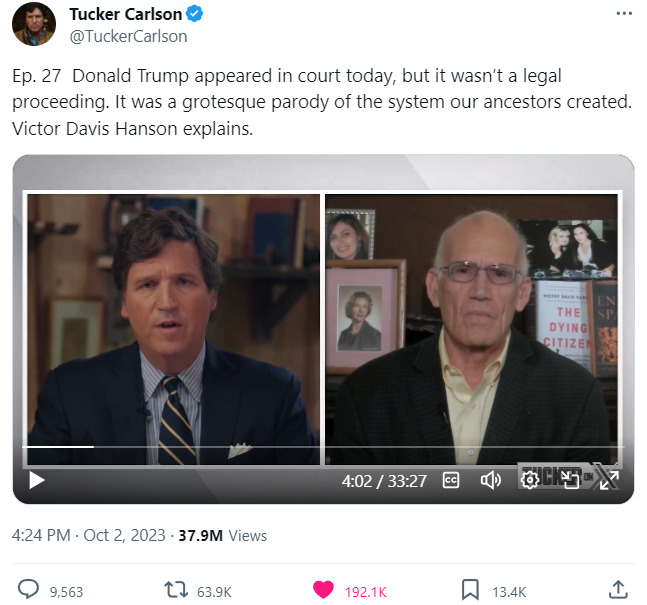Open the @TuckerCarlson handle link

click(x=128, y=36)
